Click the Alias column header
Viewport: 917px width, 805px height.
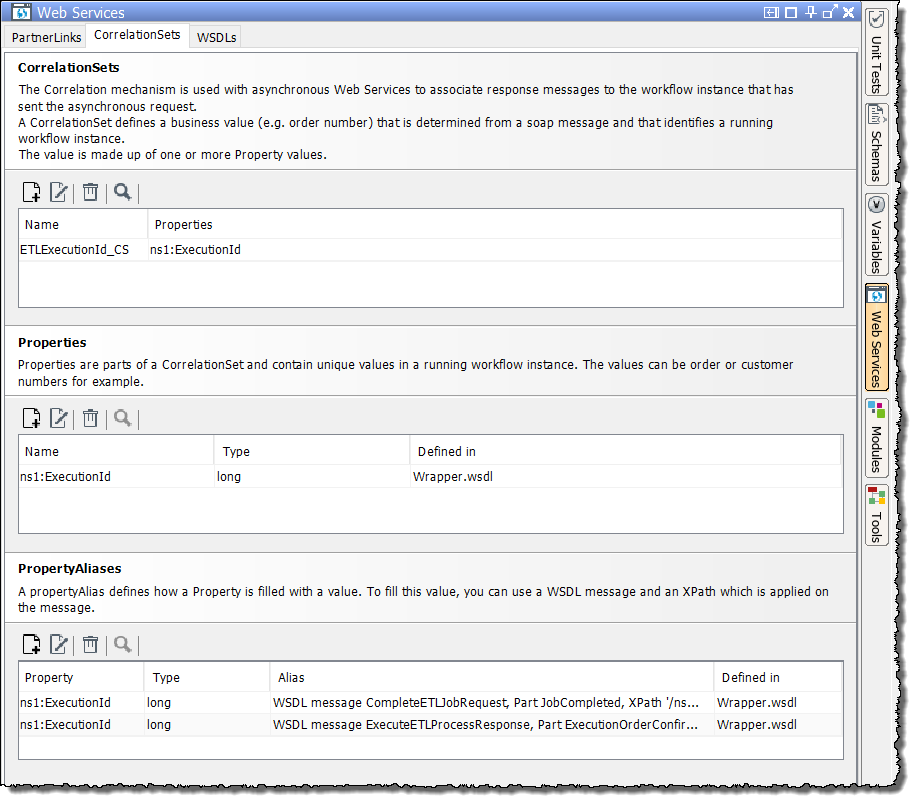tap(490, 678)
